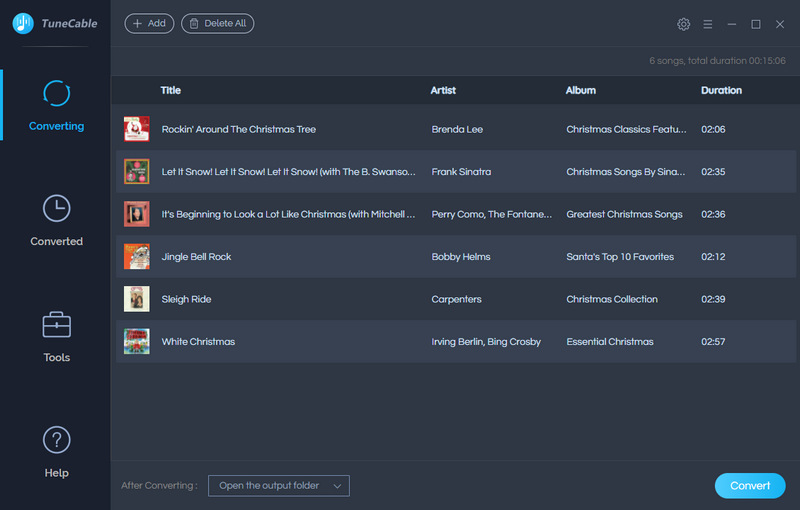Click the 6 songs total duration summary
The height and width of the screenshot is (510, 800).
pyautogui.click(x=717, y=61)
